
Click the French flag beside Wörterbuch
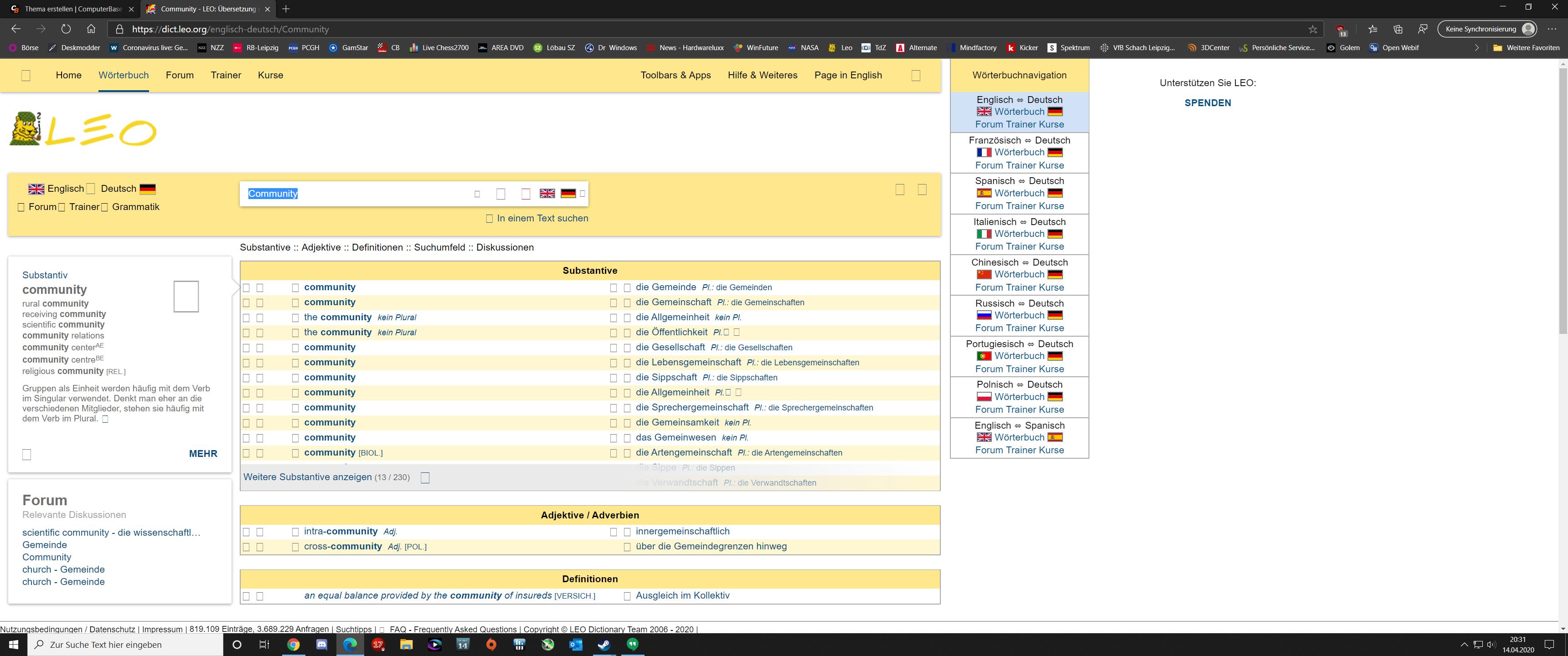984,152
